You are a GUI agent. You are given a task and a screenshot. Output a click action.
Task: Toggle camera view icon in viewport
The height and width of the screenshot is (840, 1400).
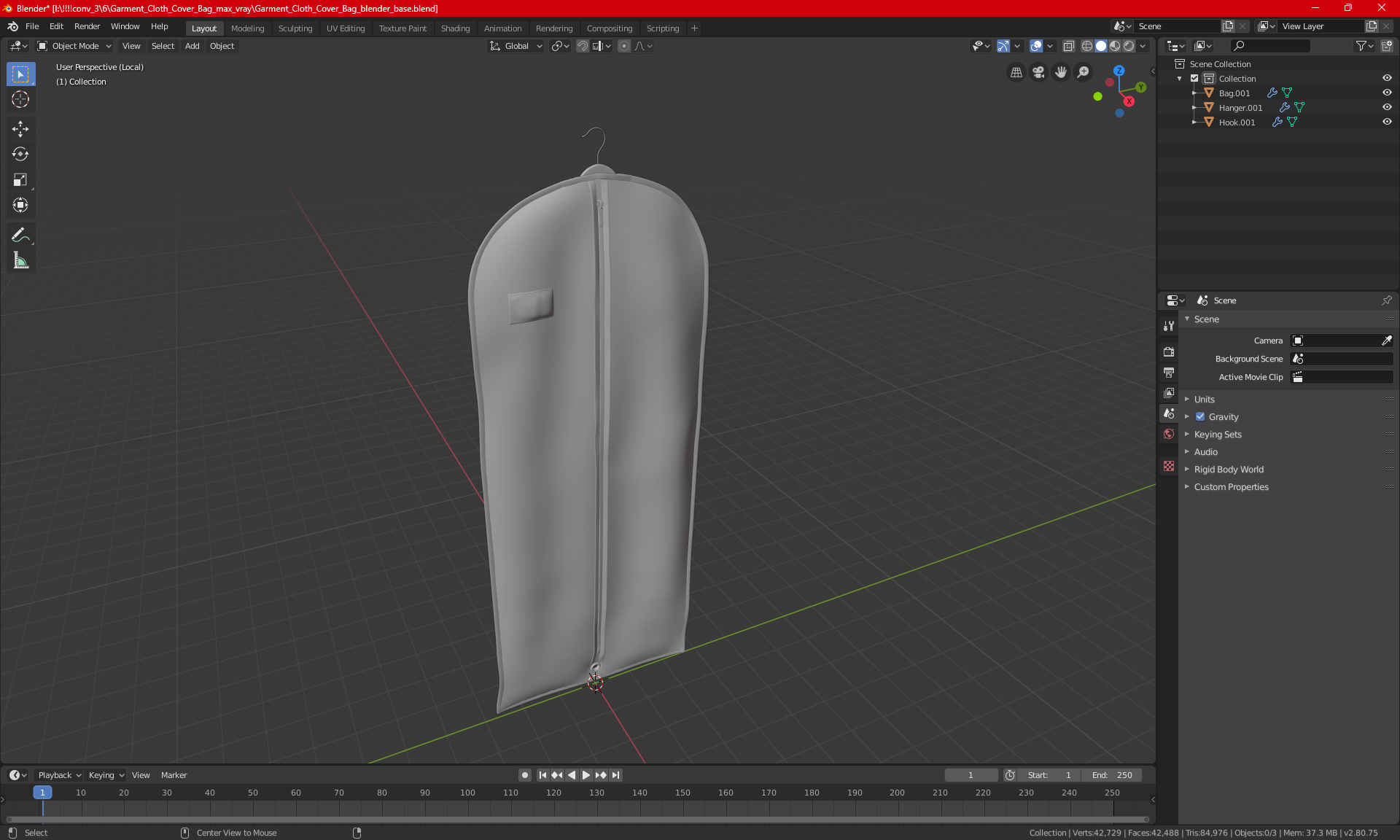1038,72
